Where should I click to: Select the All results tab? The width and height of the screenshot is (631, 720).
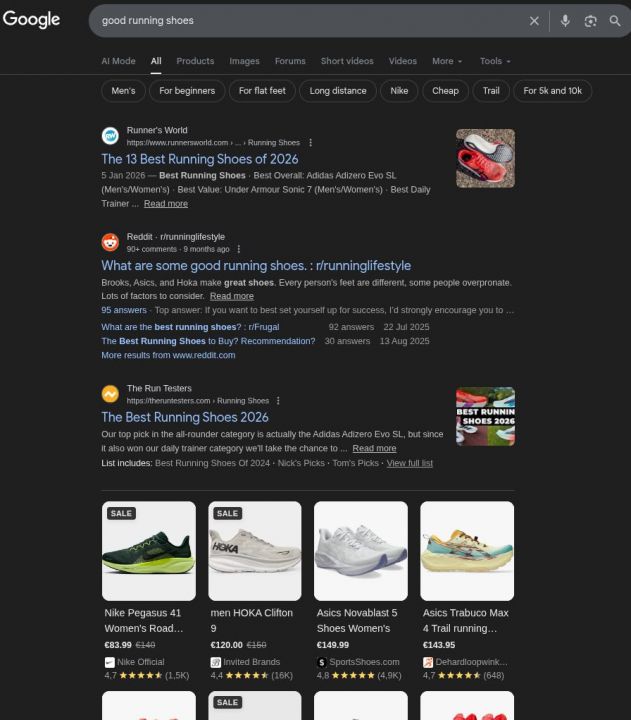point(156,61)
